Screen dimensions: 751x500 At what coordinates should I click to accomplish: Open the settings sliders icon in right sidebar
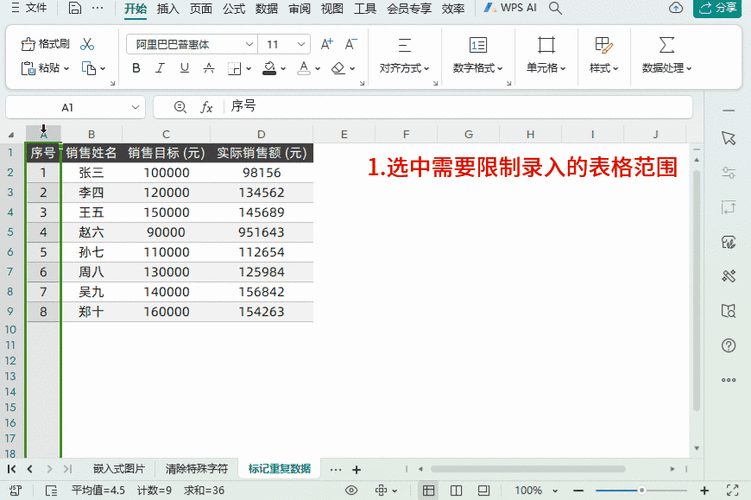tap(728, 172)
